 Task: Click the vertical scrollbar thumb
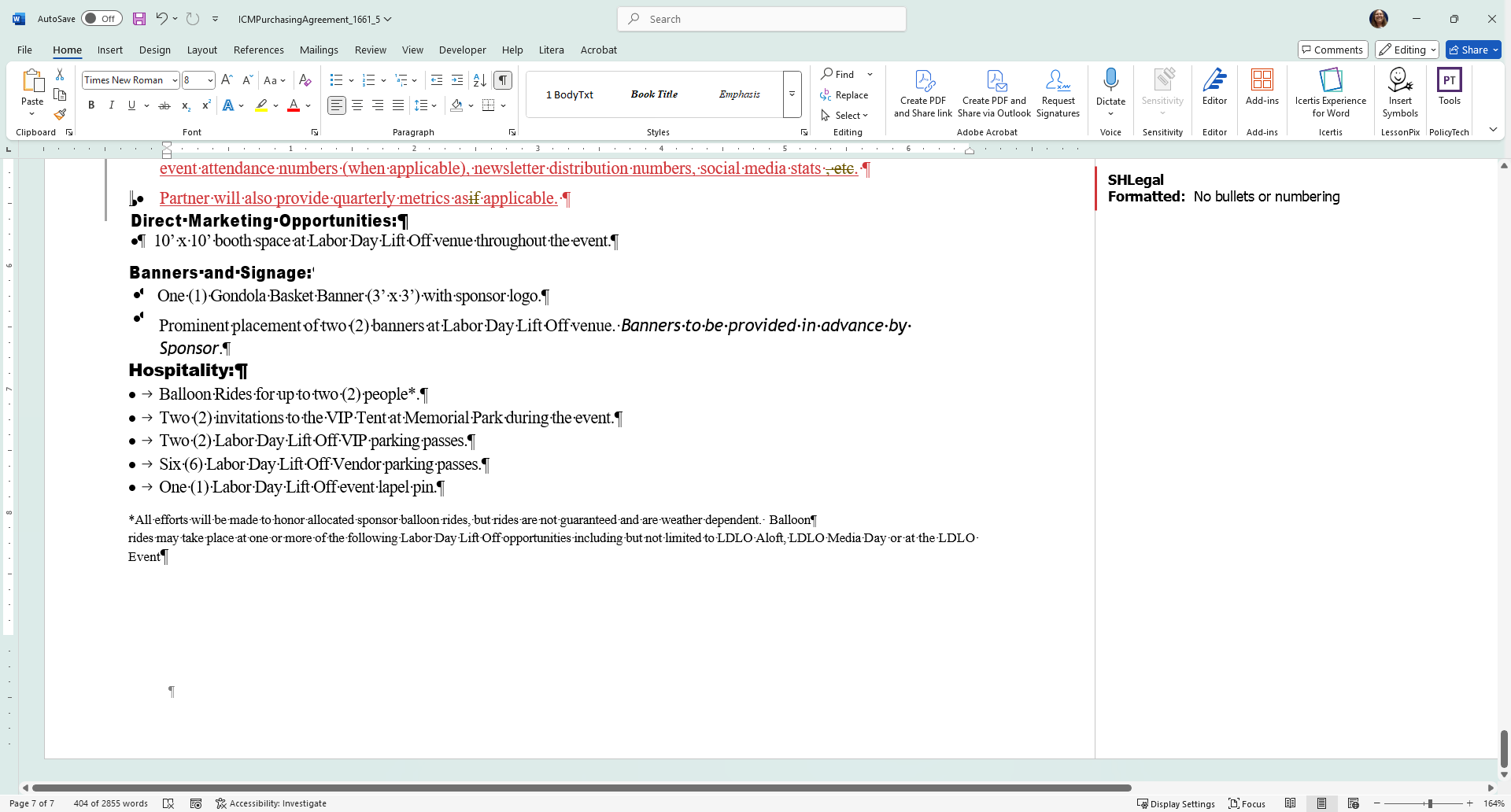tap(1504, 748)
